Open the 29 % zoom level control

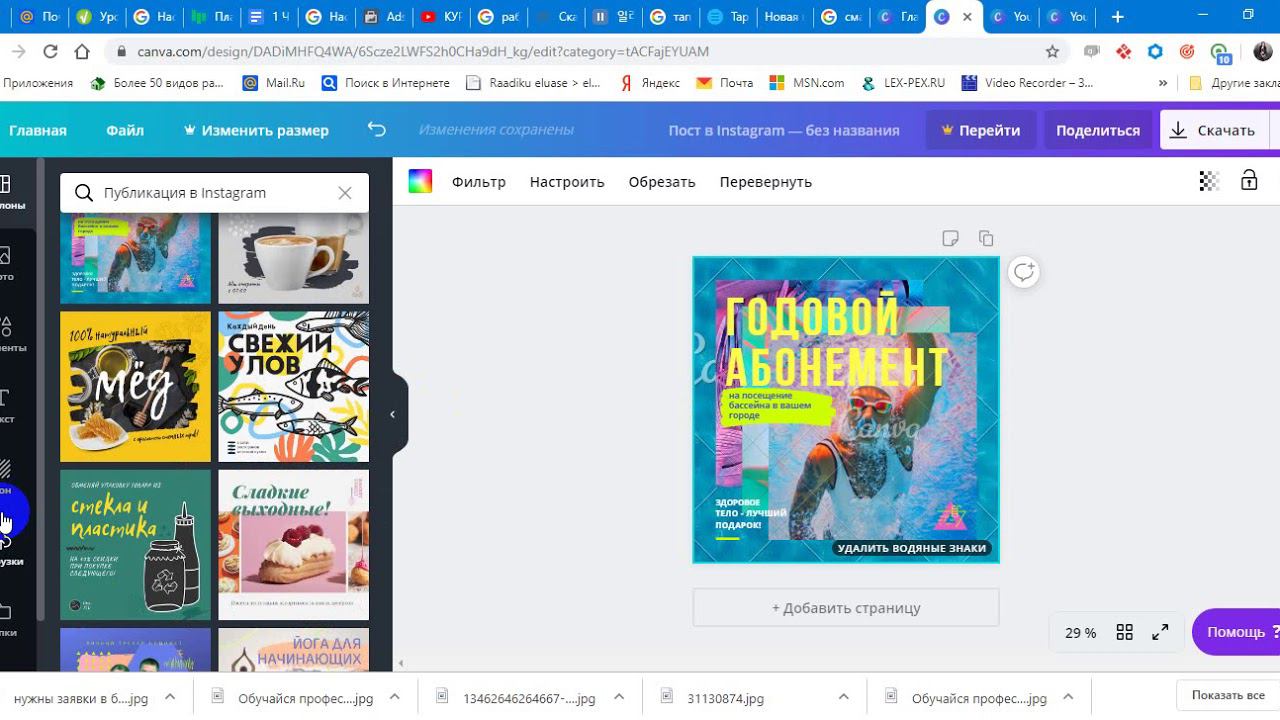tap(1080, 633)
